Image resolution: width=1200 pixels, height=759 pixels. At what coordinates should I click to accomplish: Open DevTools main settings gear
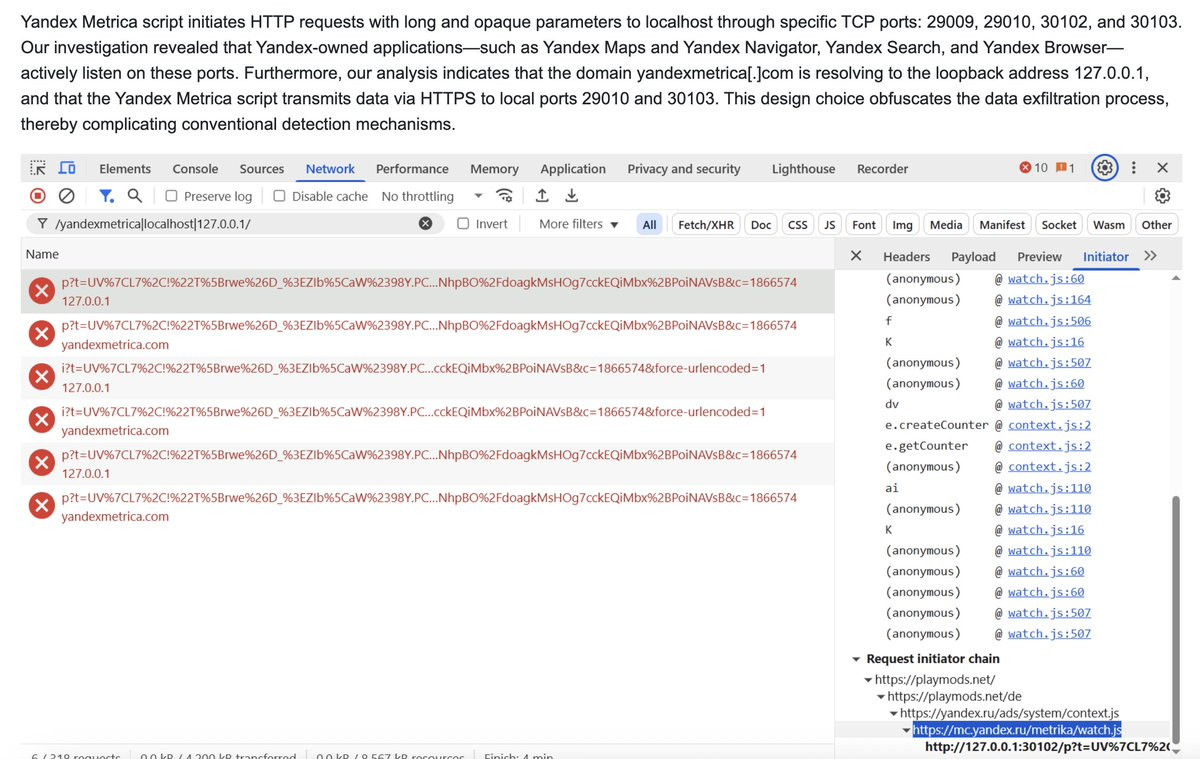coord(1104,168)
